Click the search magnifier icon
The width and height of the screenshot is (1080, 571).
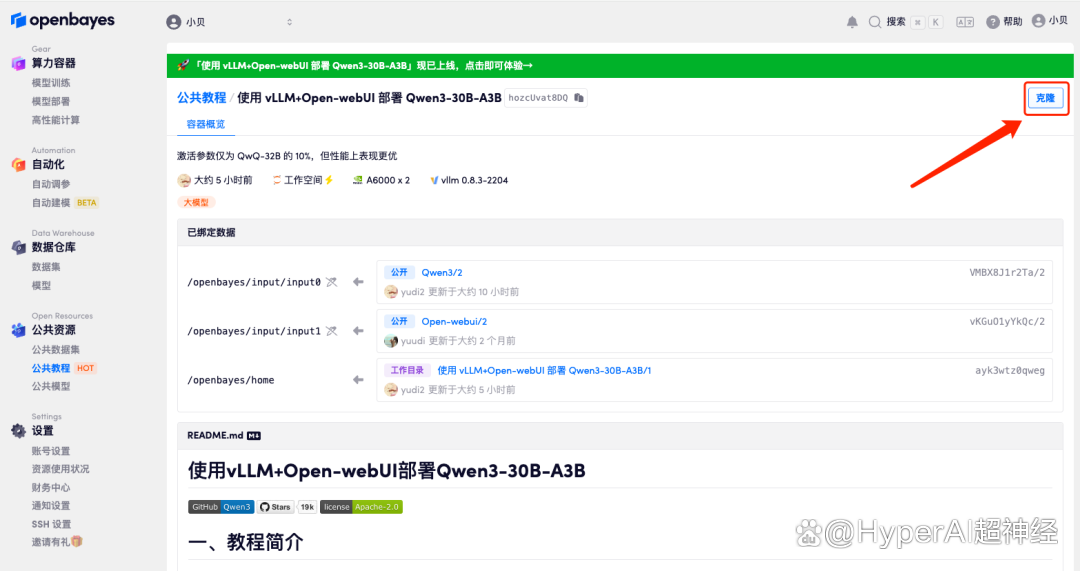click(875, 22)
